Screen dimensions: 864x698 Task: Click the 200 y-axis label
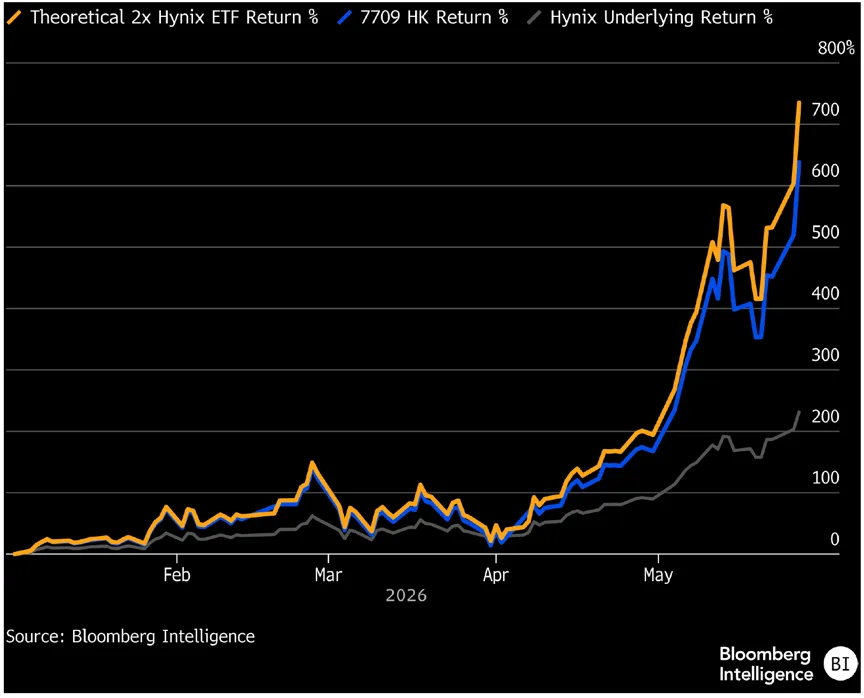coord(825,416)
